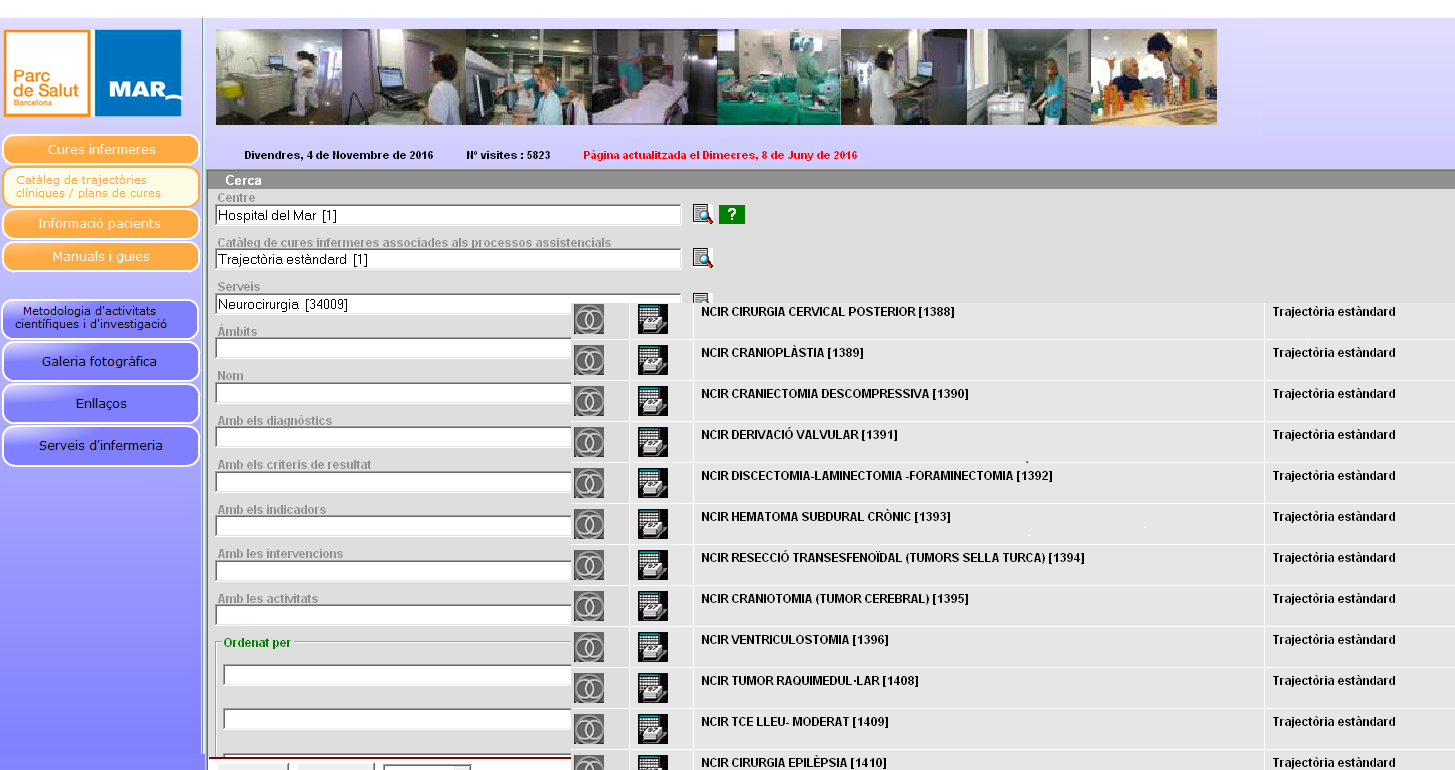Open schedule grid icon for NCIR VENTRICULOSTOMIA
The image size is (1455, 770).
653,647
